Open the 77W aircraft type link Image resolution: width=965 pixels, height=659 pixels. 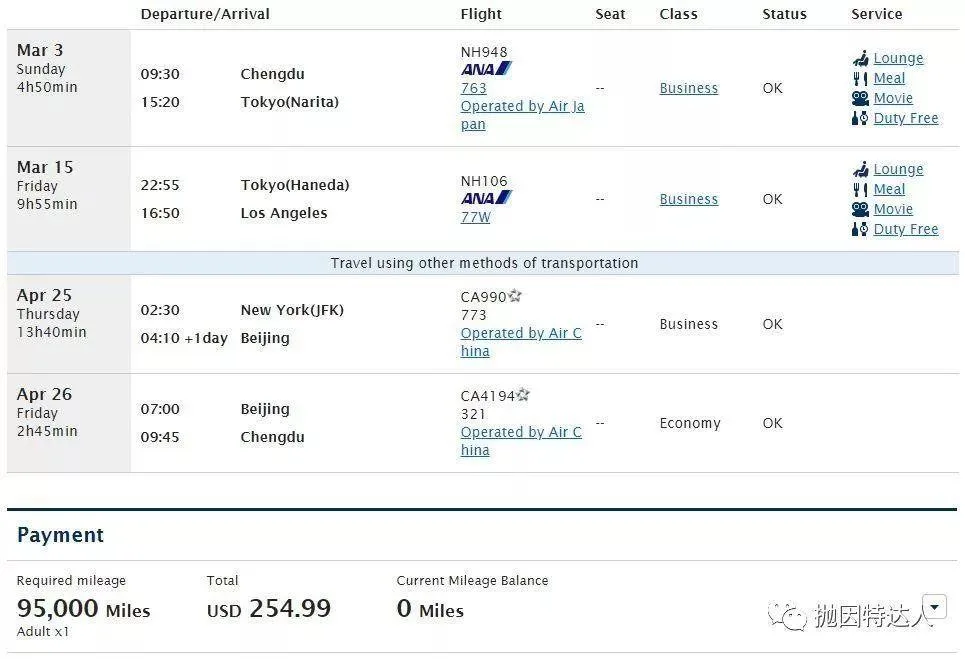(476, 217)
